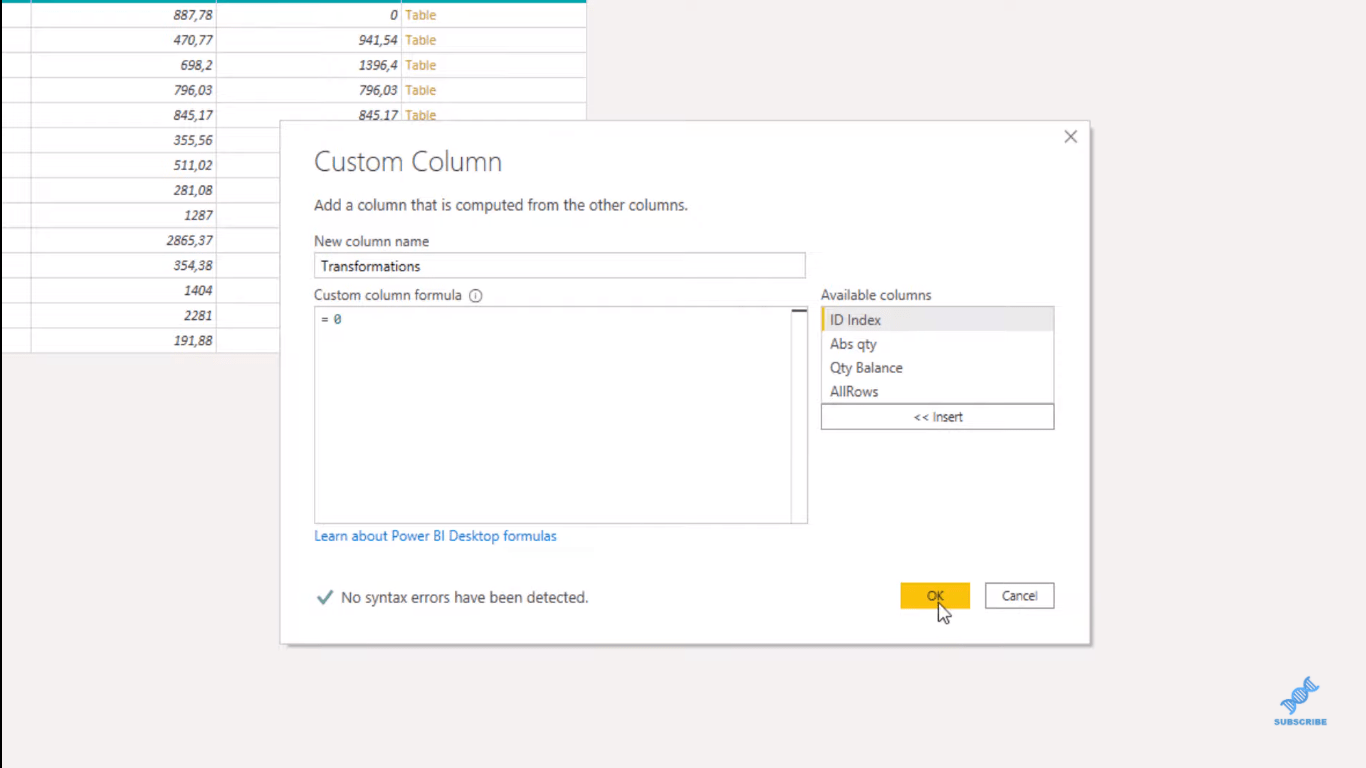The image size is (1366, 768).
Task: Click in the custom column formula box
Action: coord(552,415)
